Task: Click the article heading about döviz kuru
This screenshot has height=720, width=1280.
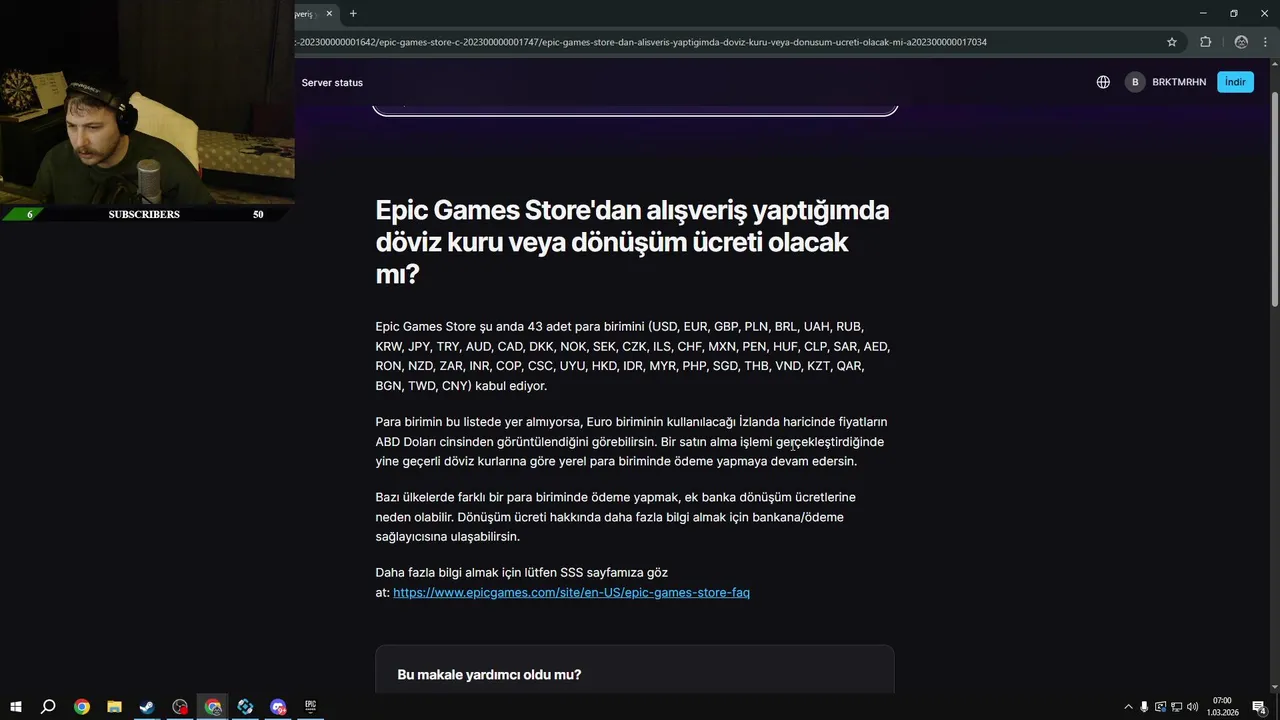Action: [x=632, y=242]
